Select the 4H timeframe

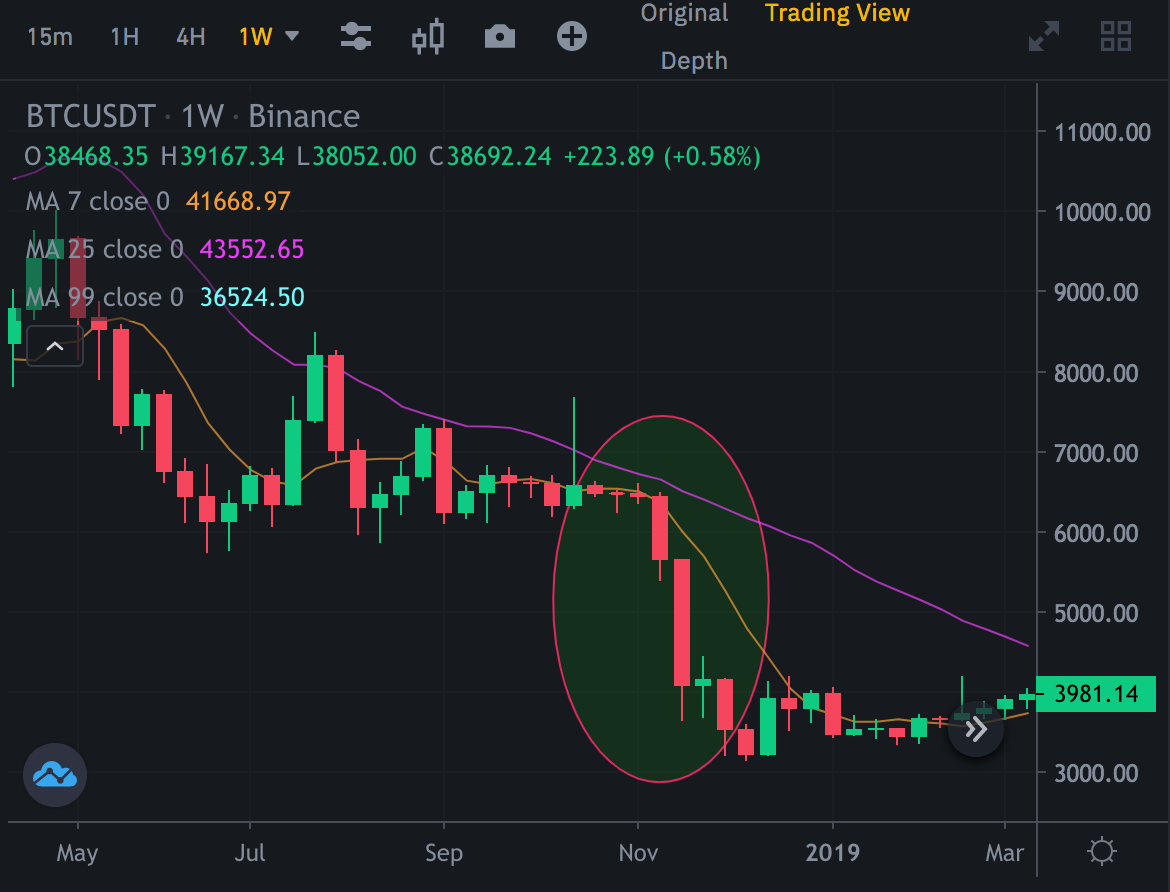(190, 37)
